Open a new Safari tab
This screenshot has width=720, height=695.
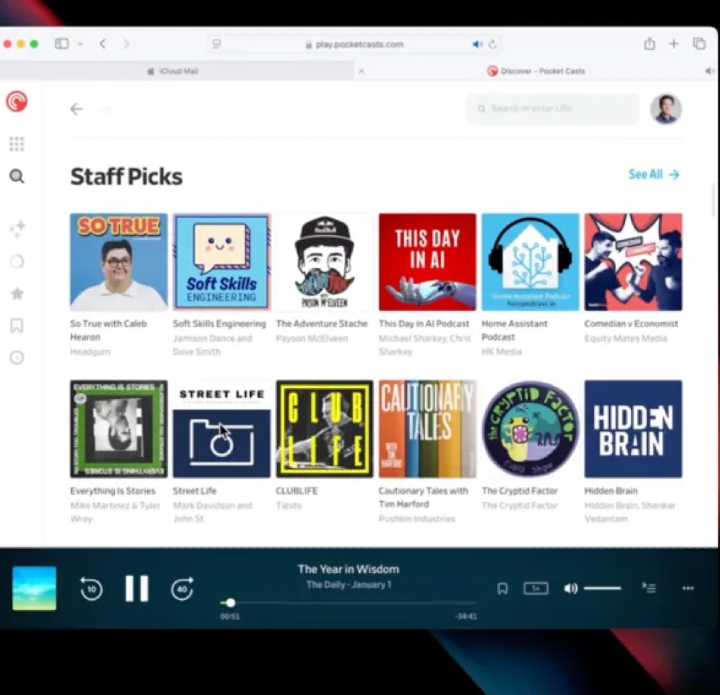pyautogui.click(x=674, y=44)
